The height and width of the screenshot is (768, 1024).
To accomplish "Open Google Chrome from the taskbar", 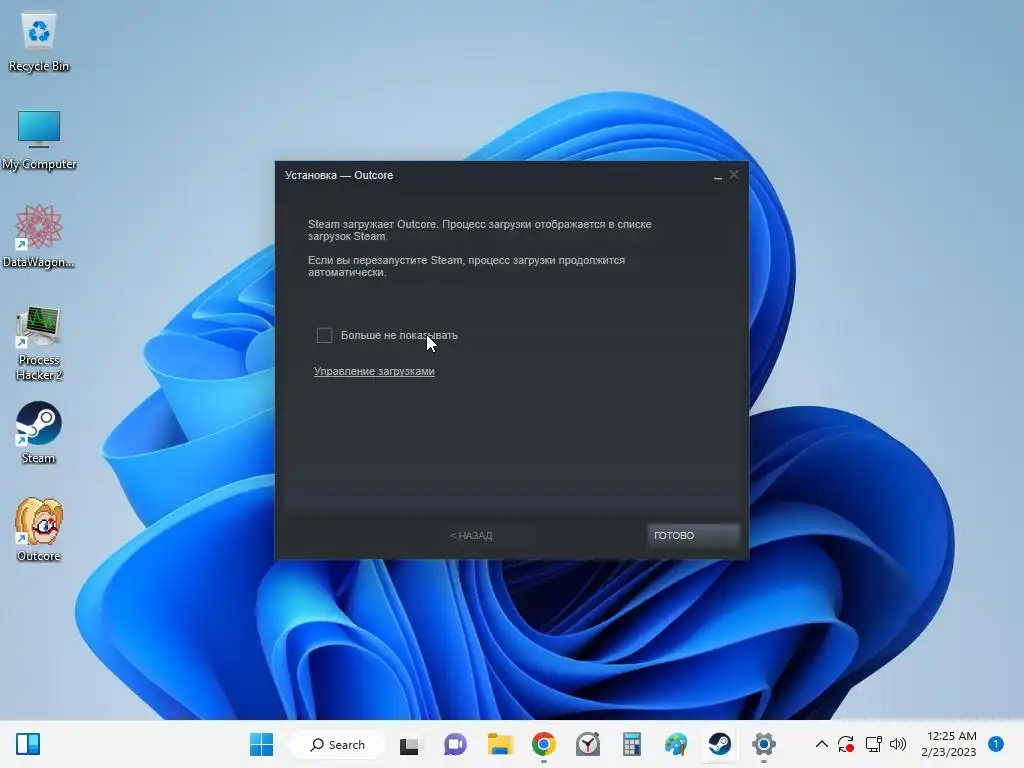I will click(x=543, y=744).
